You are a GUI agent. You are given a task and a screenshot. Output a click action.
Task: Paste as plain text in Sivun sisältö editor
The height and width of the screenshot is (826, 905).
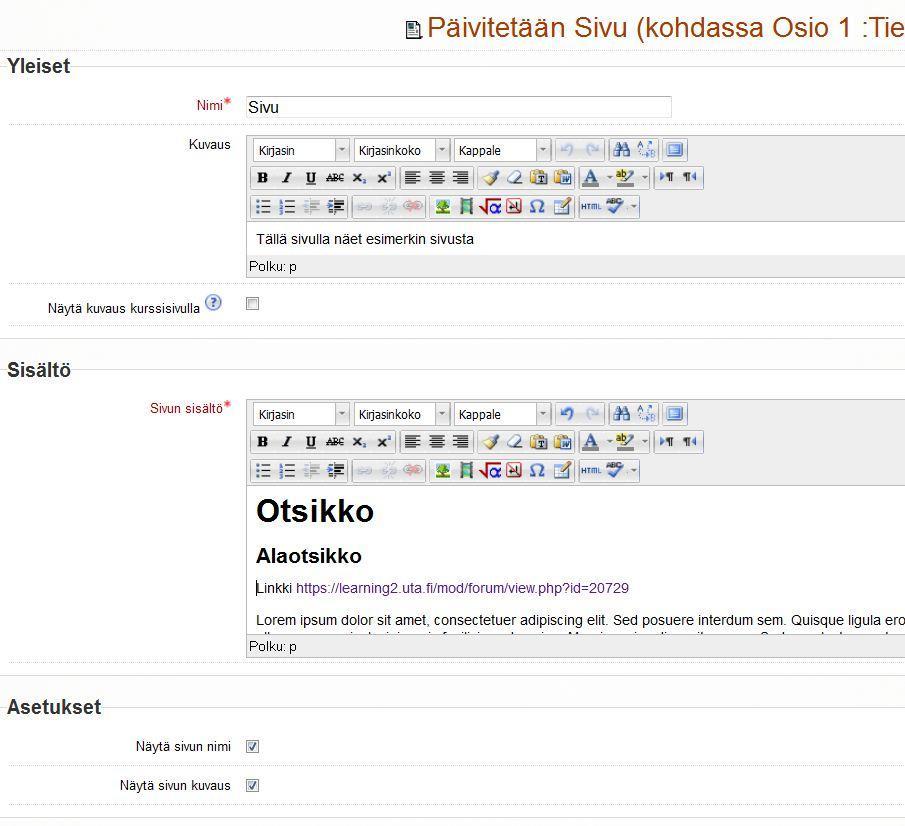coord(538,442)
